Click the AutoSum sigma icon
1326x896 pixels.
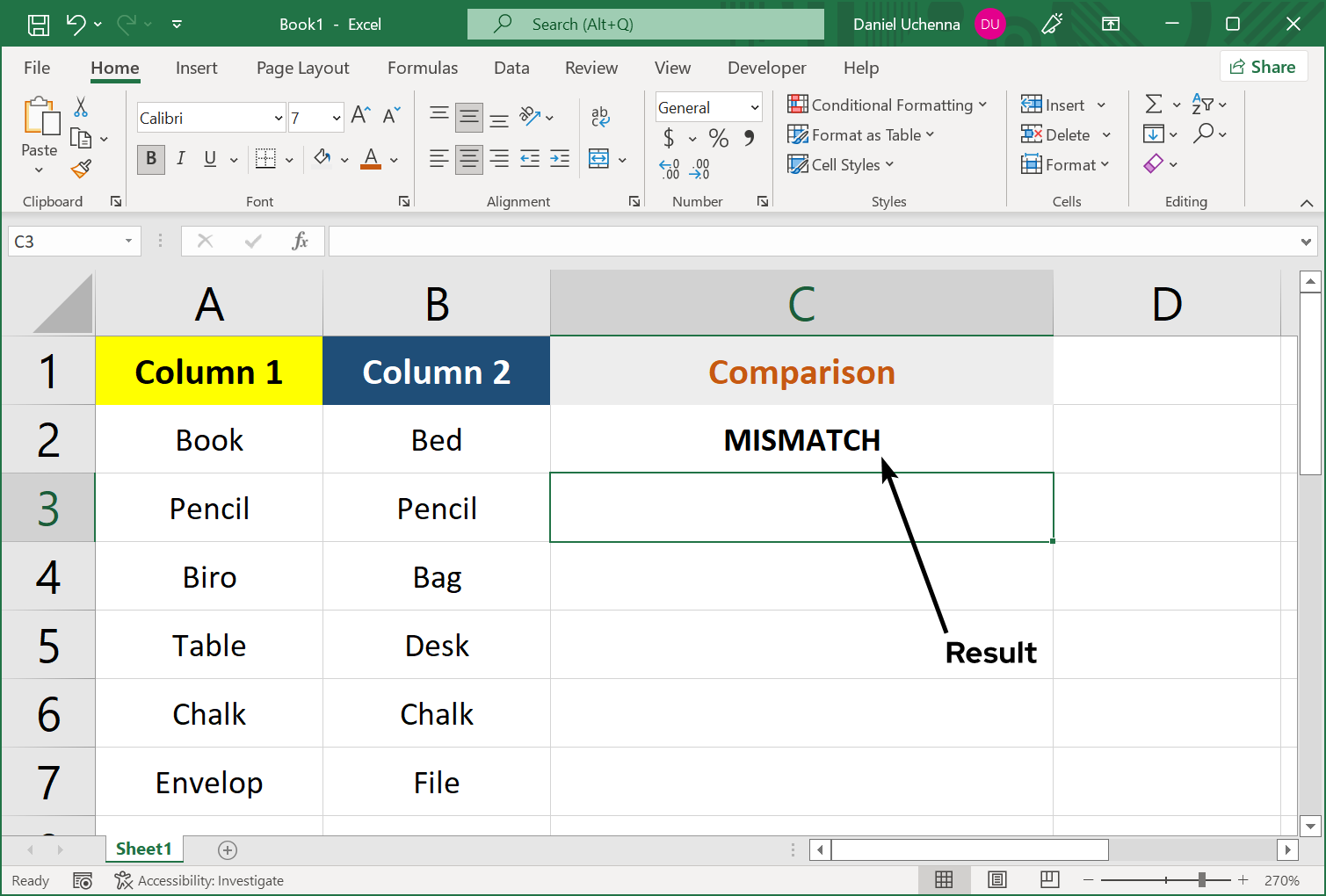1154,105
